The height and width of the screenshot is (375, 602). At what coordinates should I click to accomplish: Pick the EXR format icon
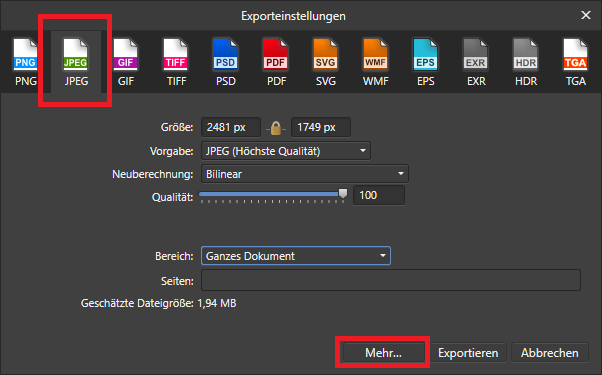click(x=476, y=62)
